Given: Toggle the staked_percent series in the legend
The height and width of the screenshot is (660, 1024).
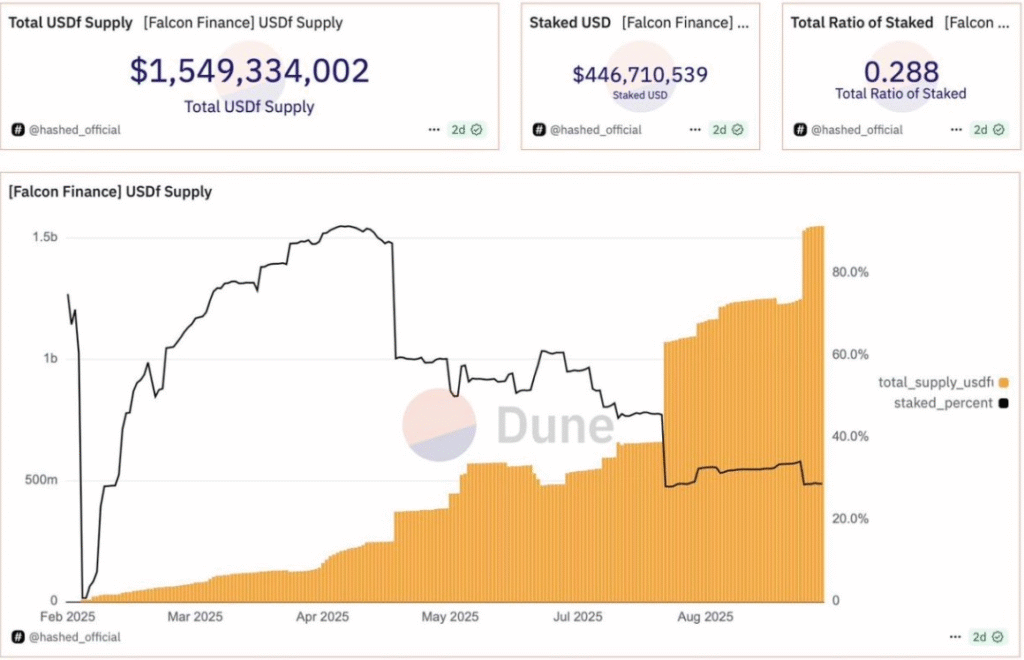Looking at the screenshot, I should [x=936, y=403].
